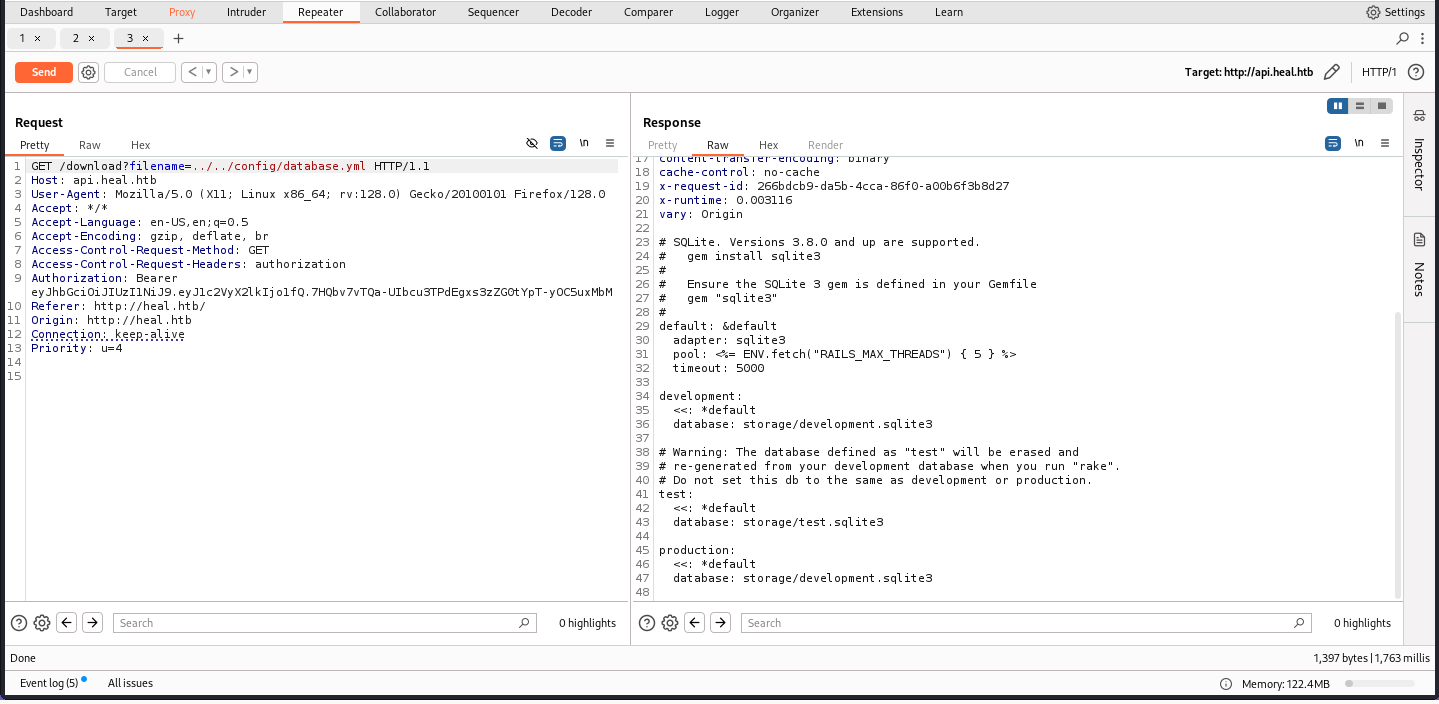Show response Render view
1439x704 pixels.
click(825, 145)
